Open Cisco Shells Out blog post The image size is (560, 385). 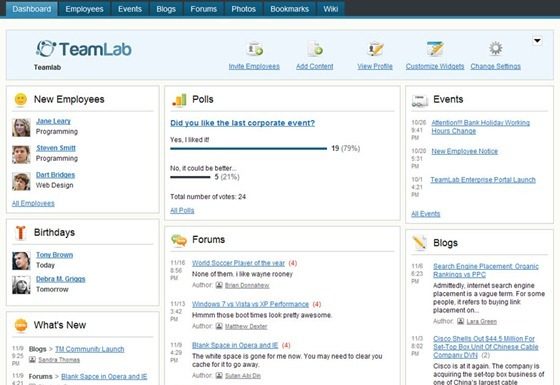pyautogui.click(x=486, y=347)
